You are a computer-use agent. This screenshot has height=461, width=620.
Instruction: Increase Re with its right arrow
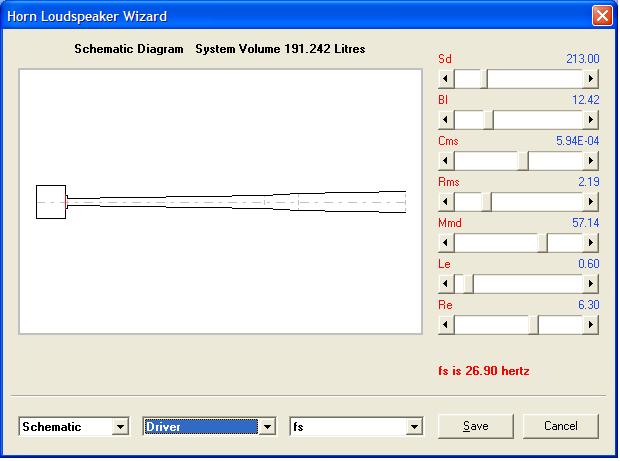point(590,325)
